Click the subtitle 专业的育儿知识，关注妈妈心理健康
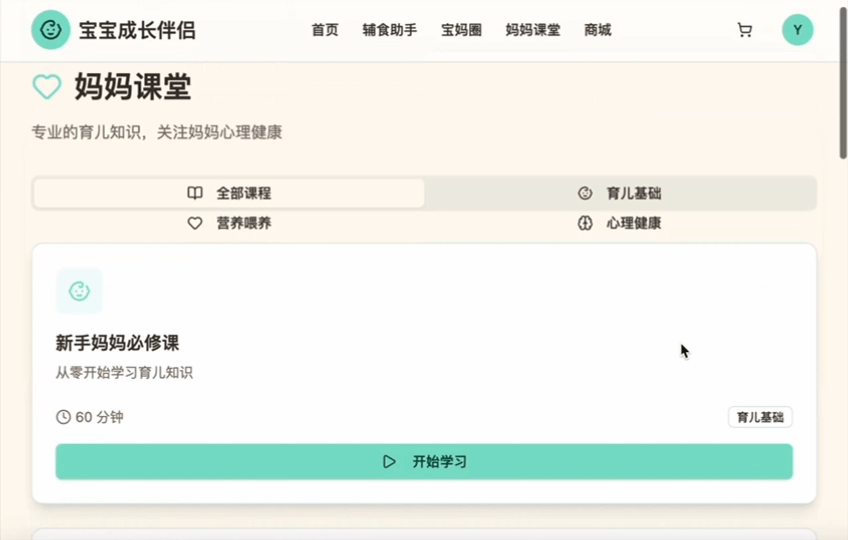The width and height of the screenshot is (848, 540). [x=157, y=132]
